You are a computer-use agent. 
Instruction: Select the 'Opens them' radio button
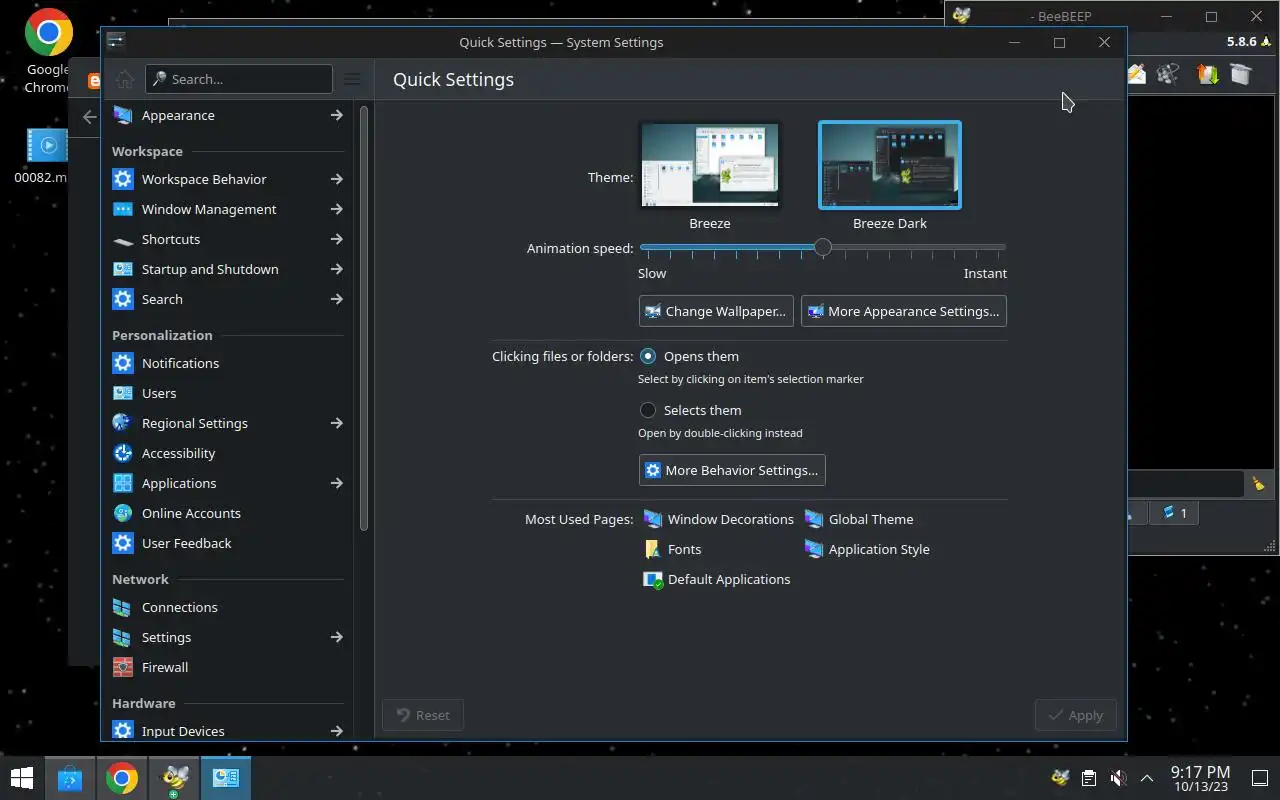[x=648, y=356]
